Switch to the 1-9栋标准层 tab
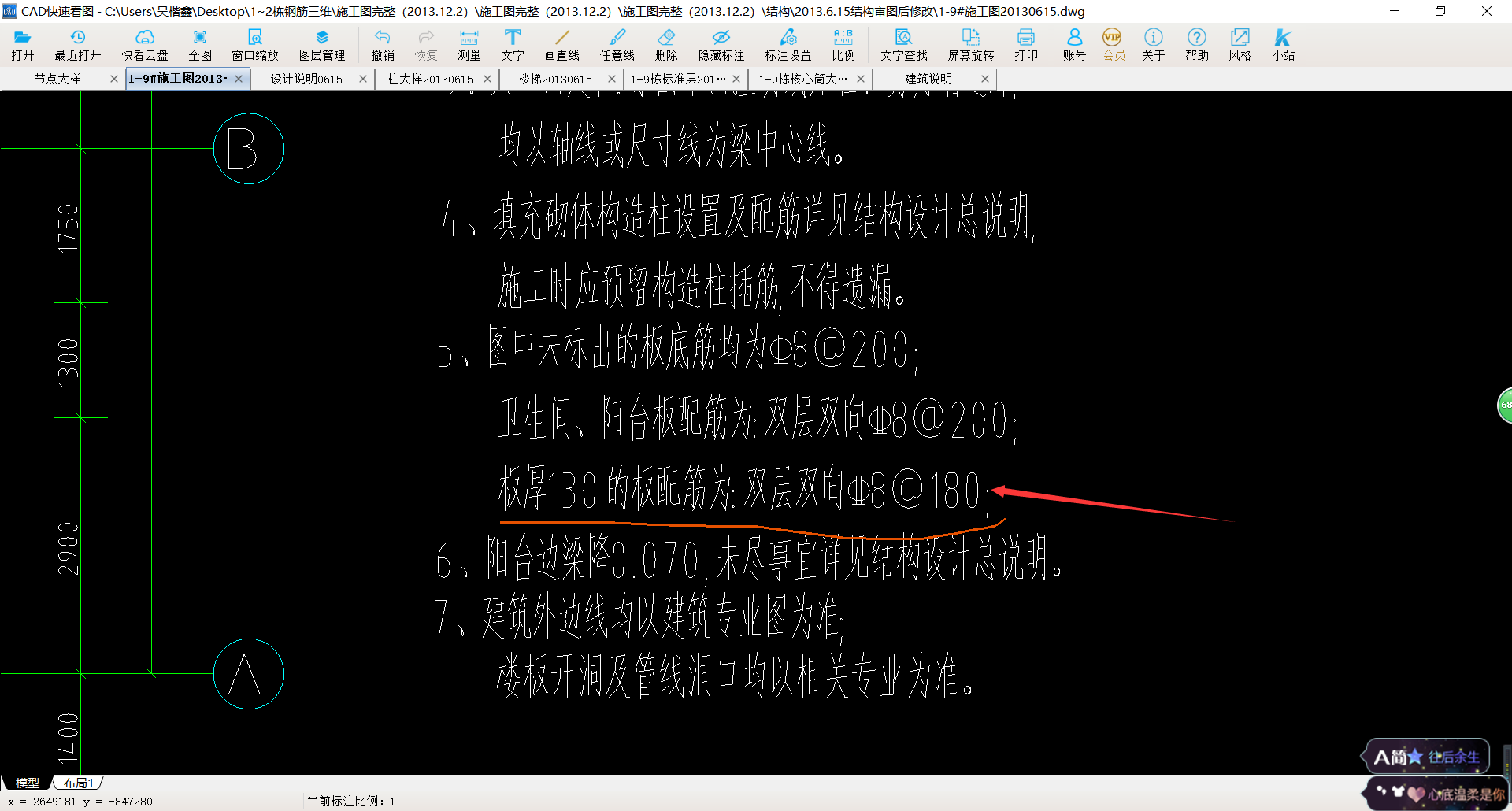Viewport: 1512px width, 811px height. click(x=678, y=79)
